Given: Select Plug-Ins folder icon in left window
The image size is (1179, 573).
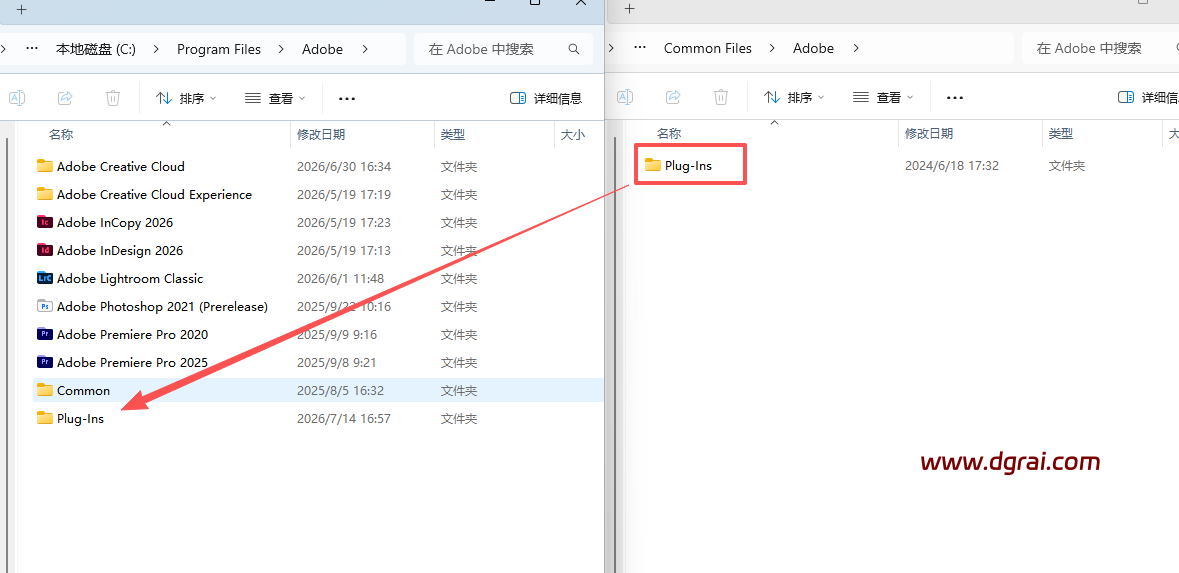Looking at the screenshot, I should point(45,418).
